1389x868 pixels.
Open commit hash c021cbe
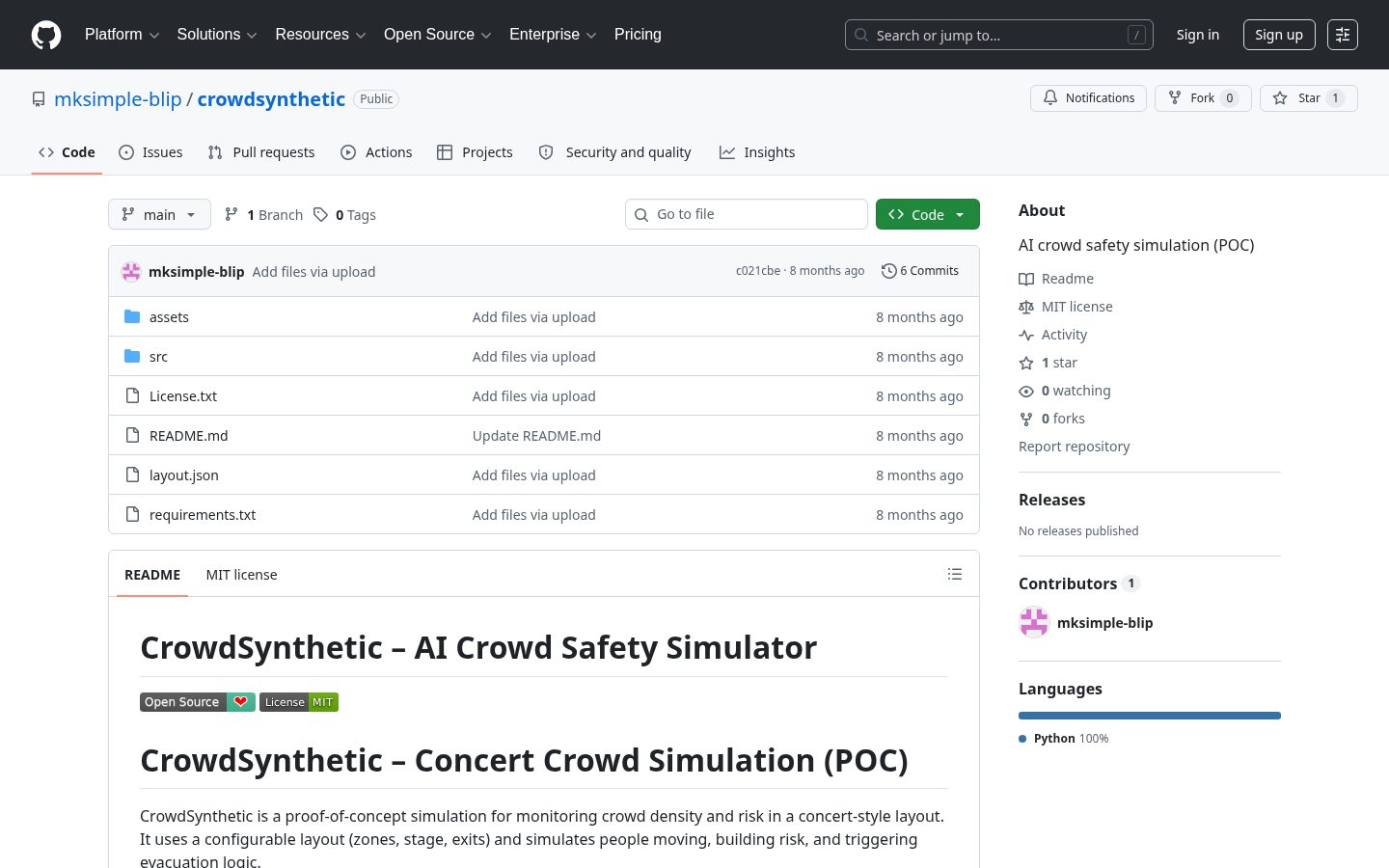coord(758,271)
